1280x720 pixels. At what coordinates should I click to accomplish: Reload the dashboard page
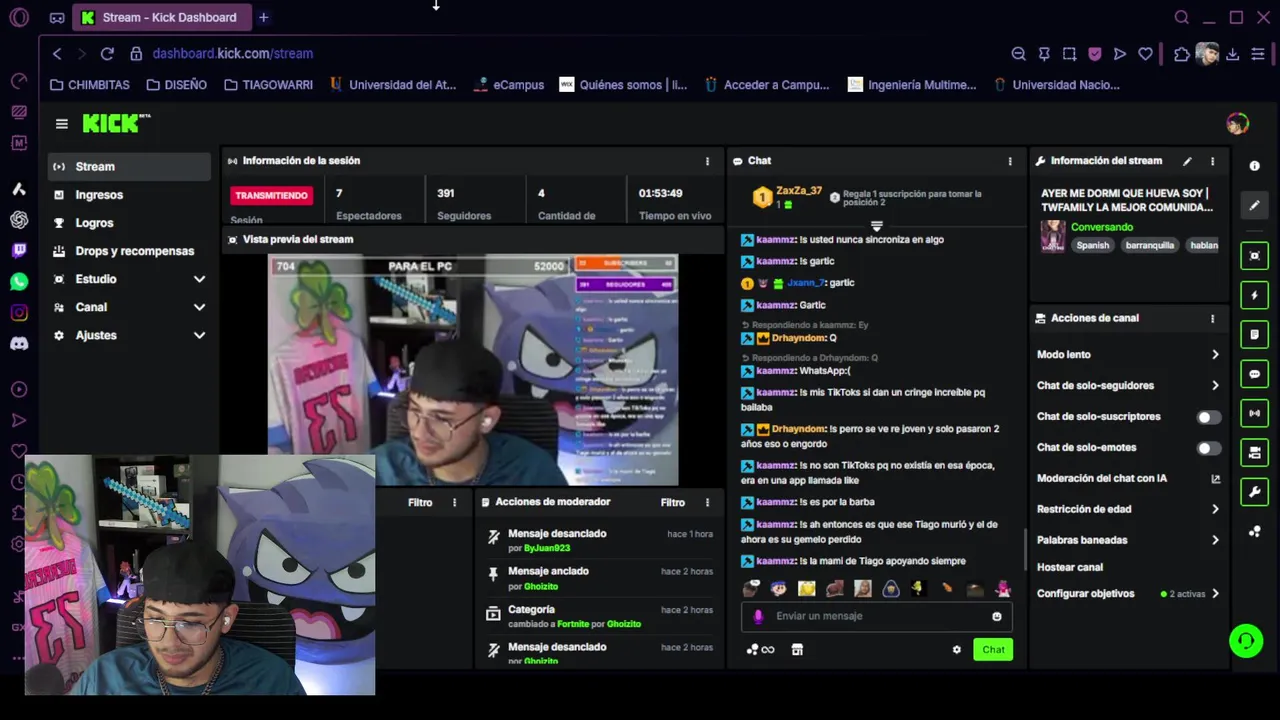[107, 54]
